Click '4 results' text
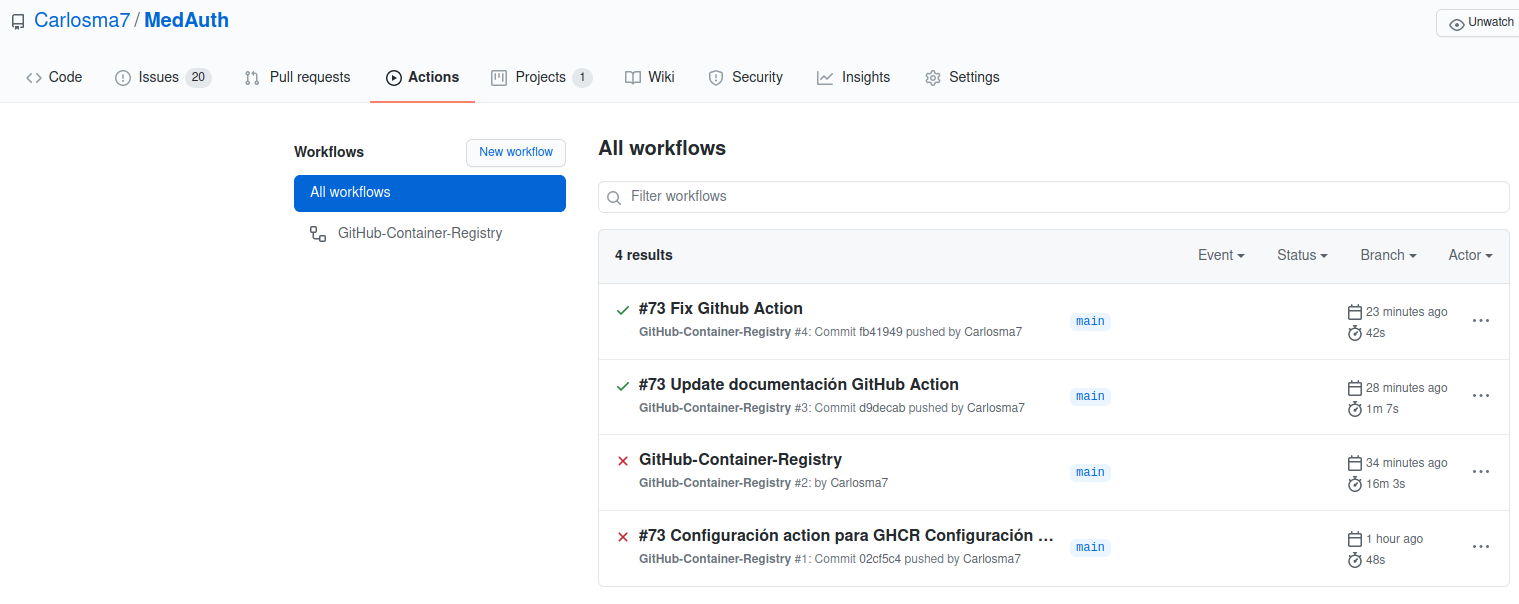This screenshot has width=1519, height=604. 644,255
